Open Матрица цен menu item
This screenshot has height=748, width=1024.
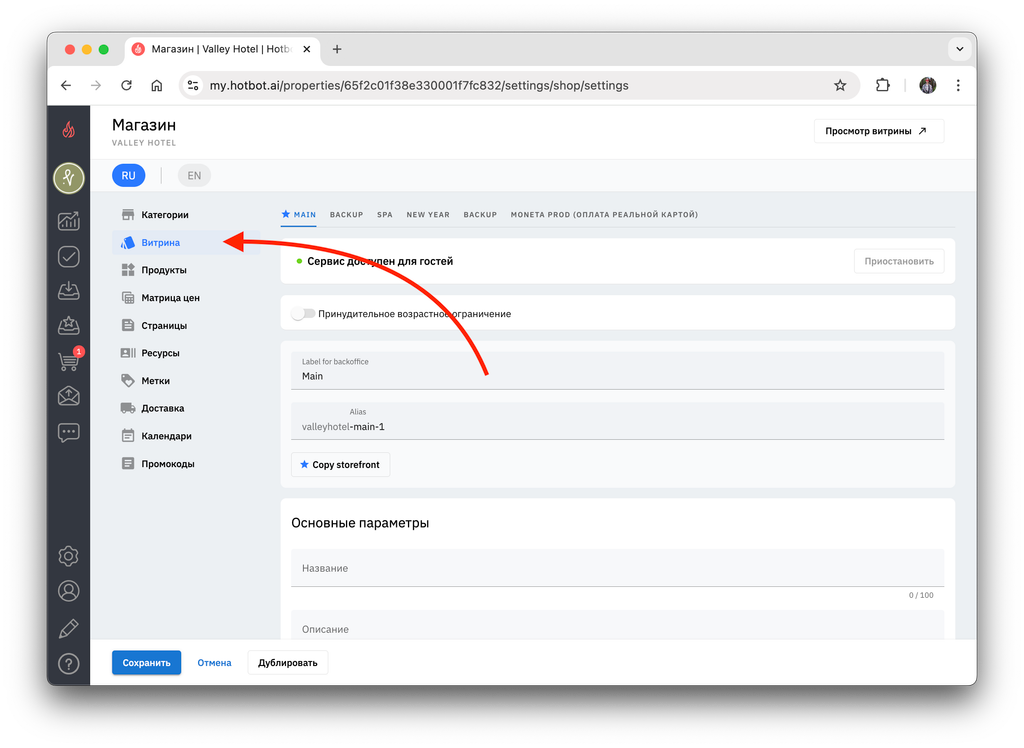(186, 298)
